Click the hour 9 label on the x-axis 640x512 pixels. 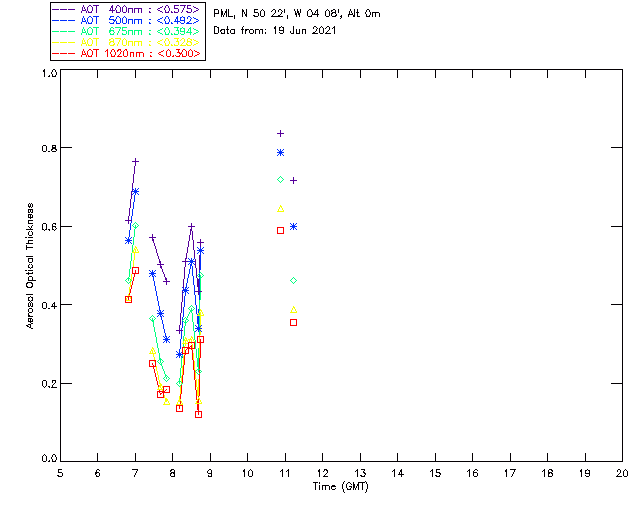click(x=210, y=473)
